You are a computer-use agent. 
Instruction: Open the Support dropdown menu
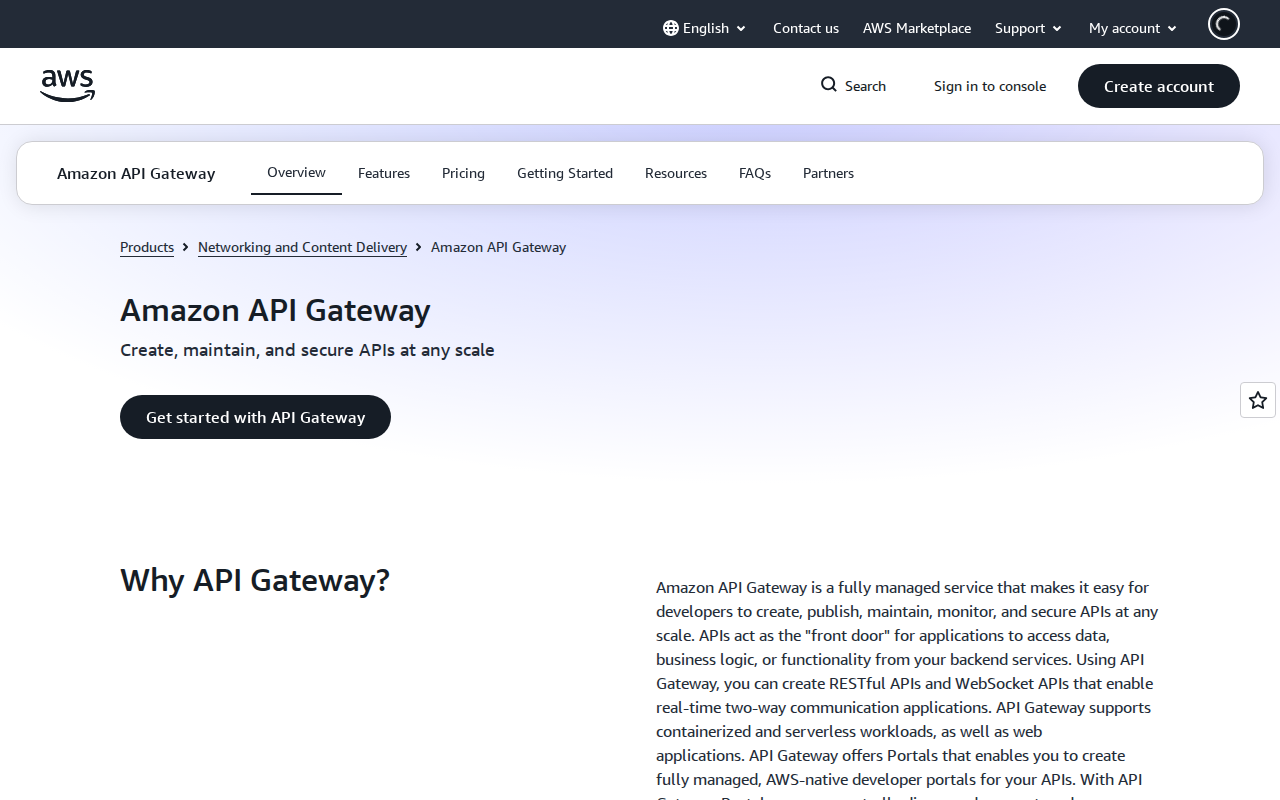[1028, 28]
